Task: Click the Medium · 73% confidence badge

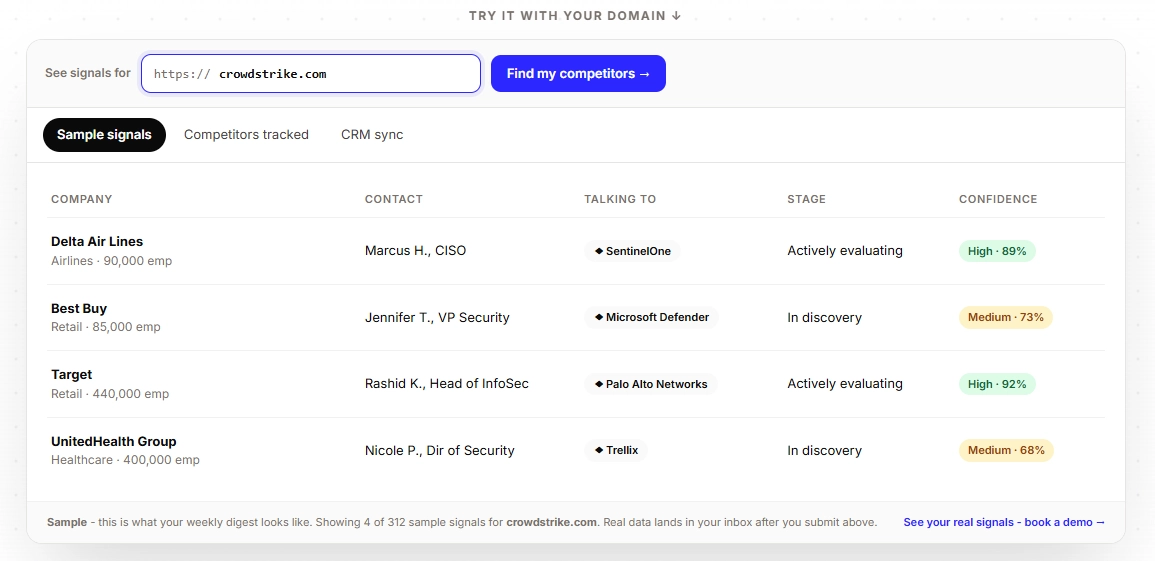Action: click(1005, 317)
